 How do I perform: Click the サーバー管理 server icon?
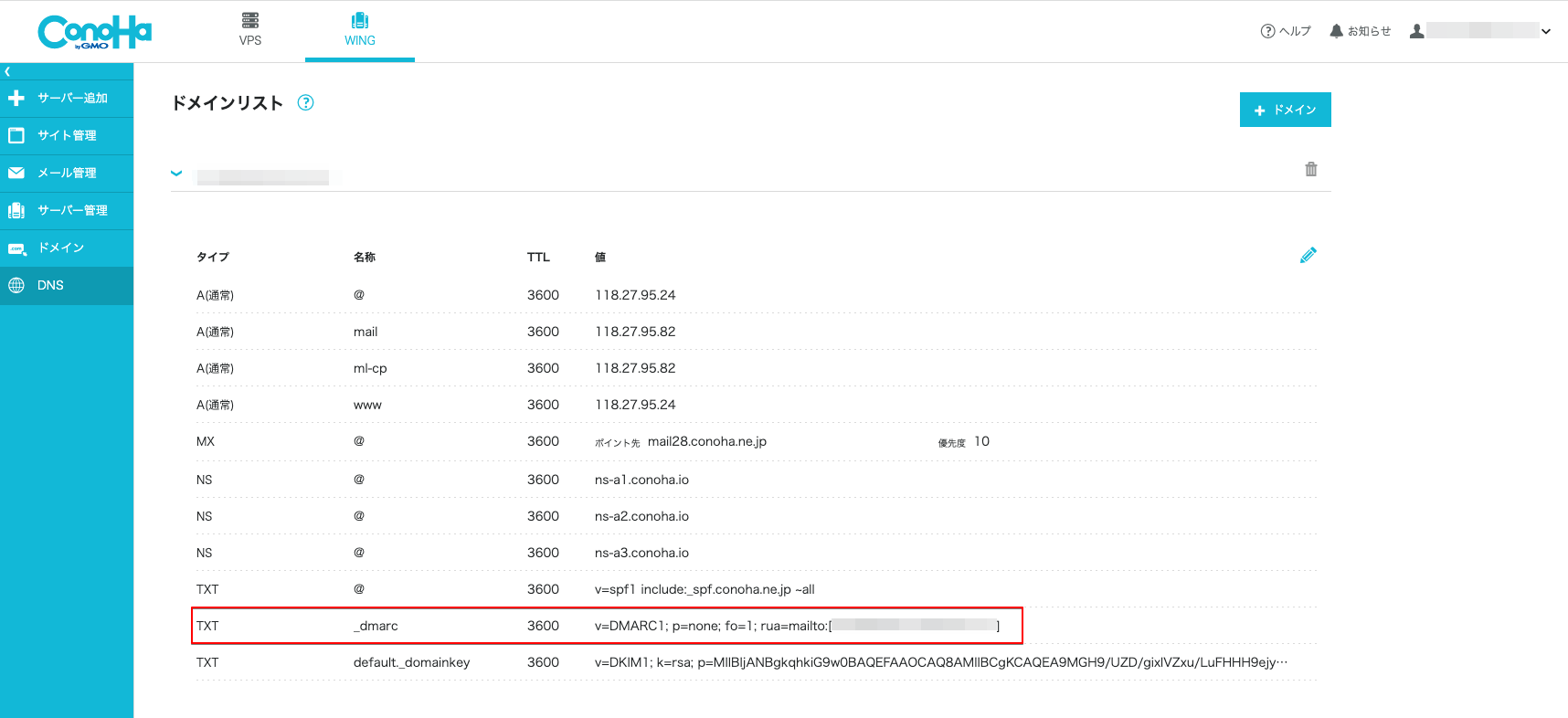pos(16,210)
